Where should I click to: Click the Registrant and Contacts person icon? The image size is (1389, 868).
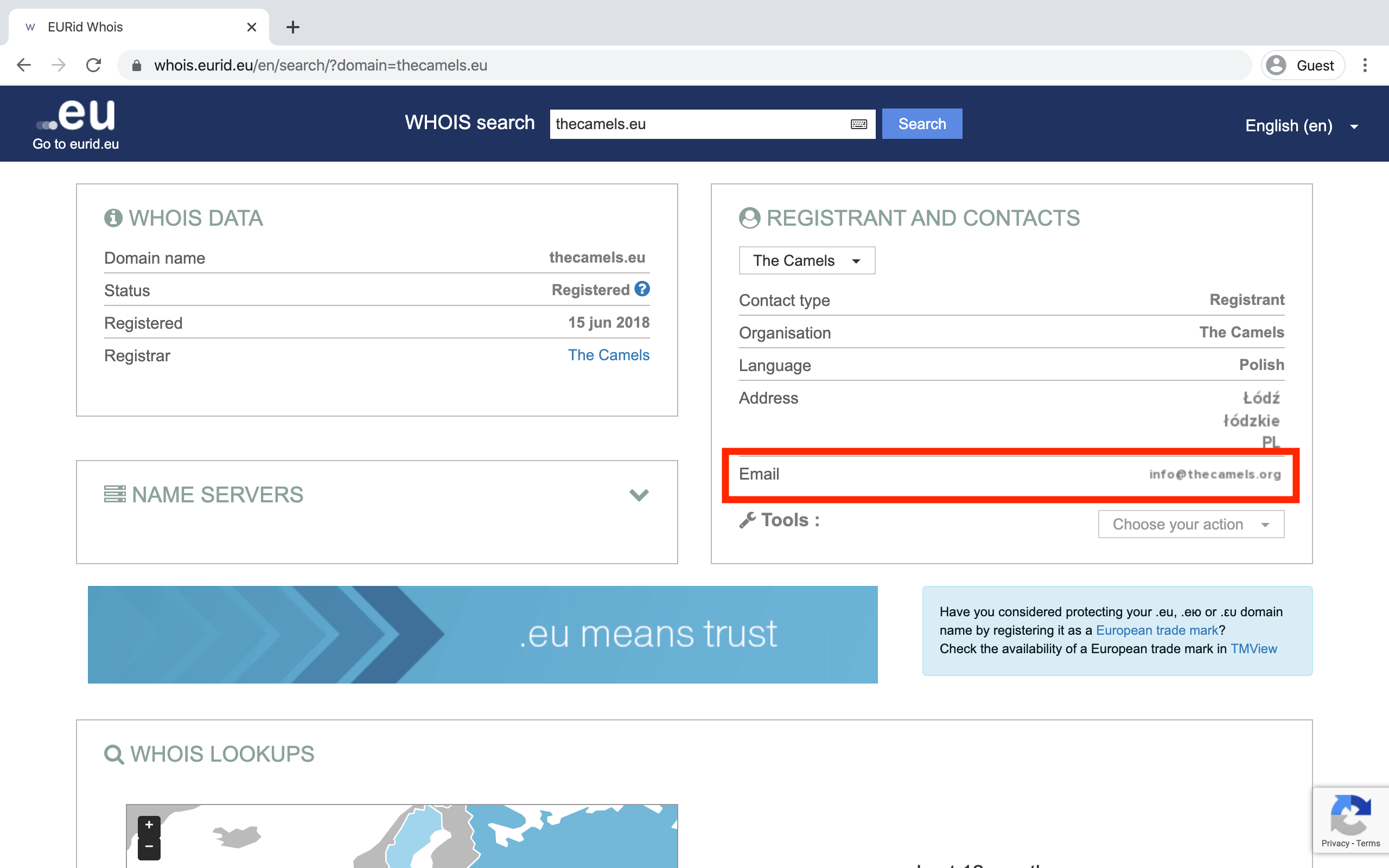tap(749, 218)
